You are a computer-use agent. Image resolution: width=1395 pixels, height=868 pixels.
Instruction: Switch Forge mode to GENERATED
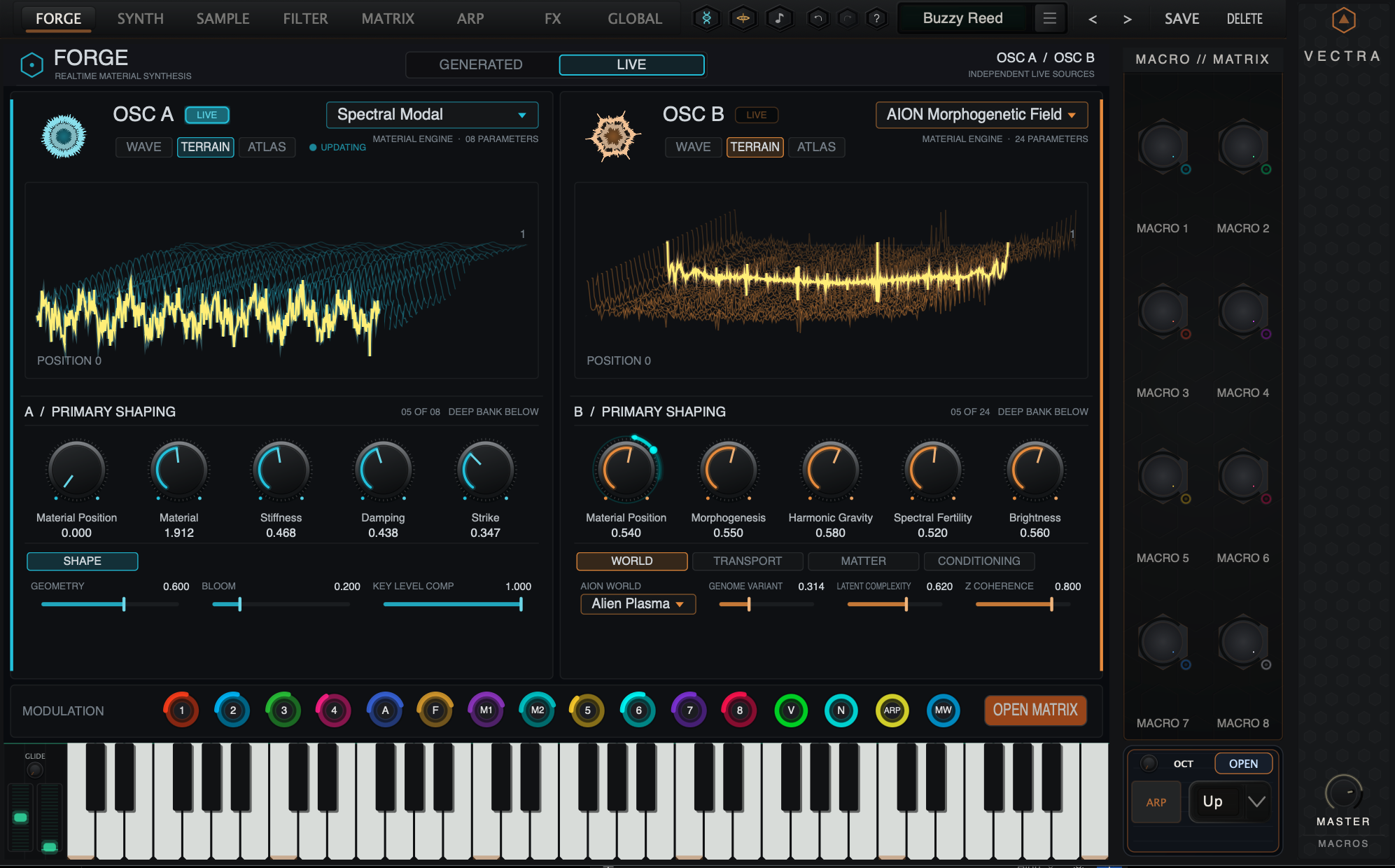[481, 64]
